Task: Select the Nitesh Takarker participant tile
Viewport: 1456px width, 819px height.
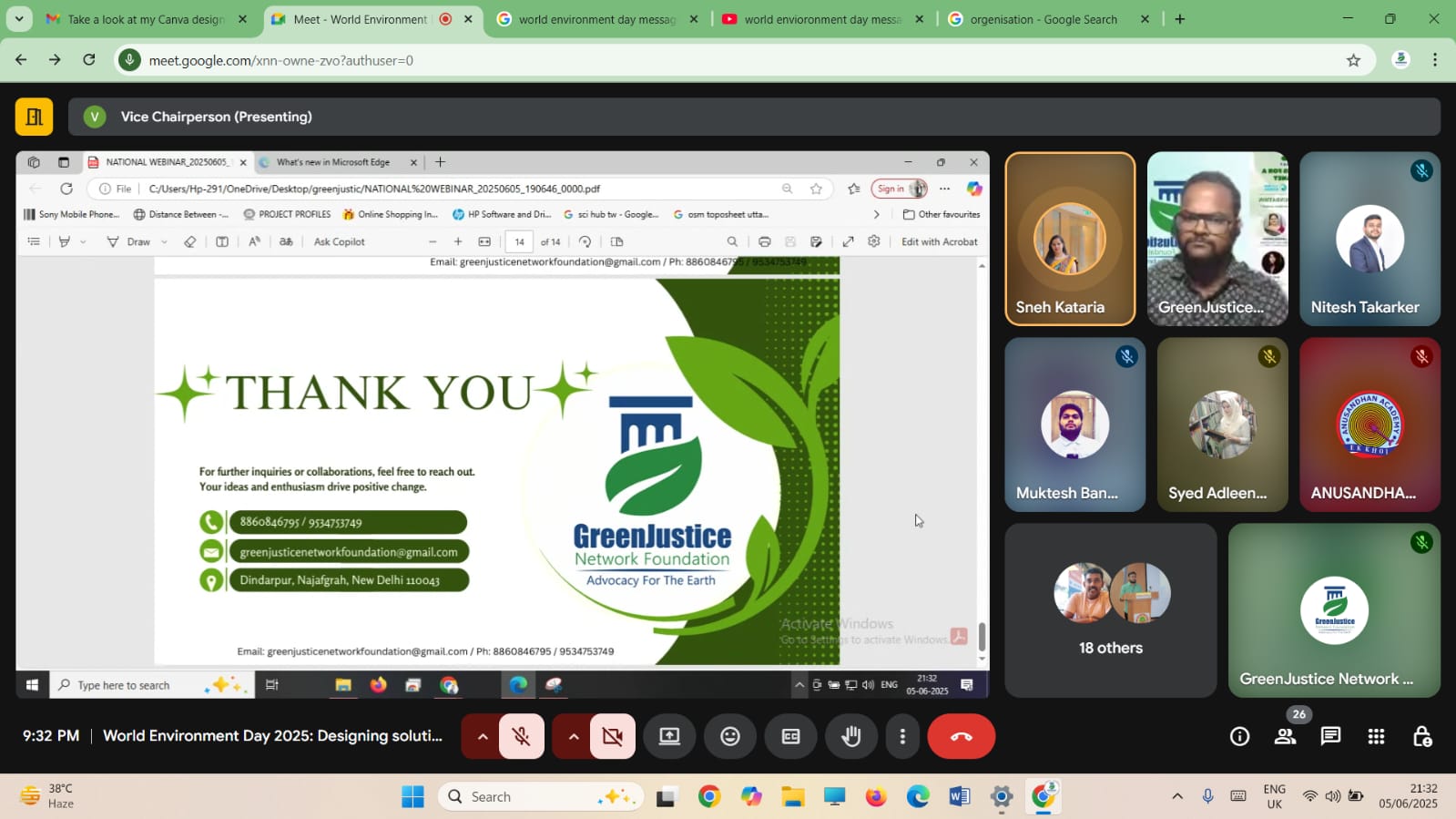Action: [1369, 239]
